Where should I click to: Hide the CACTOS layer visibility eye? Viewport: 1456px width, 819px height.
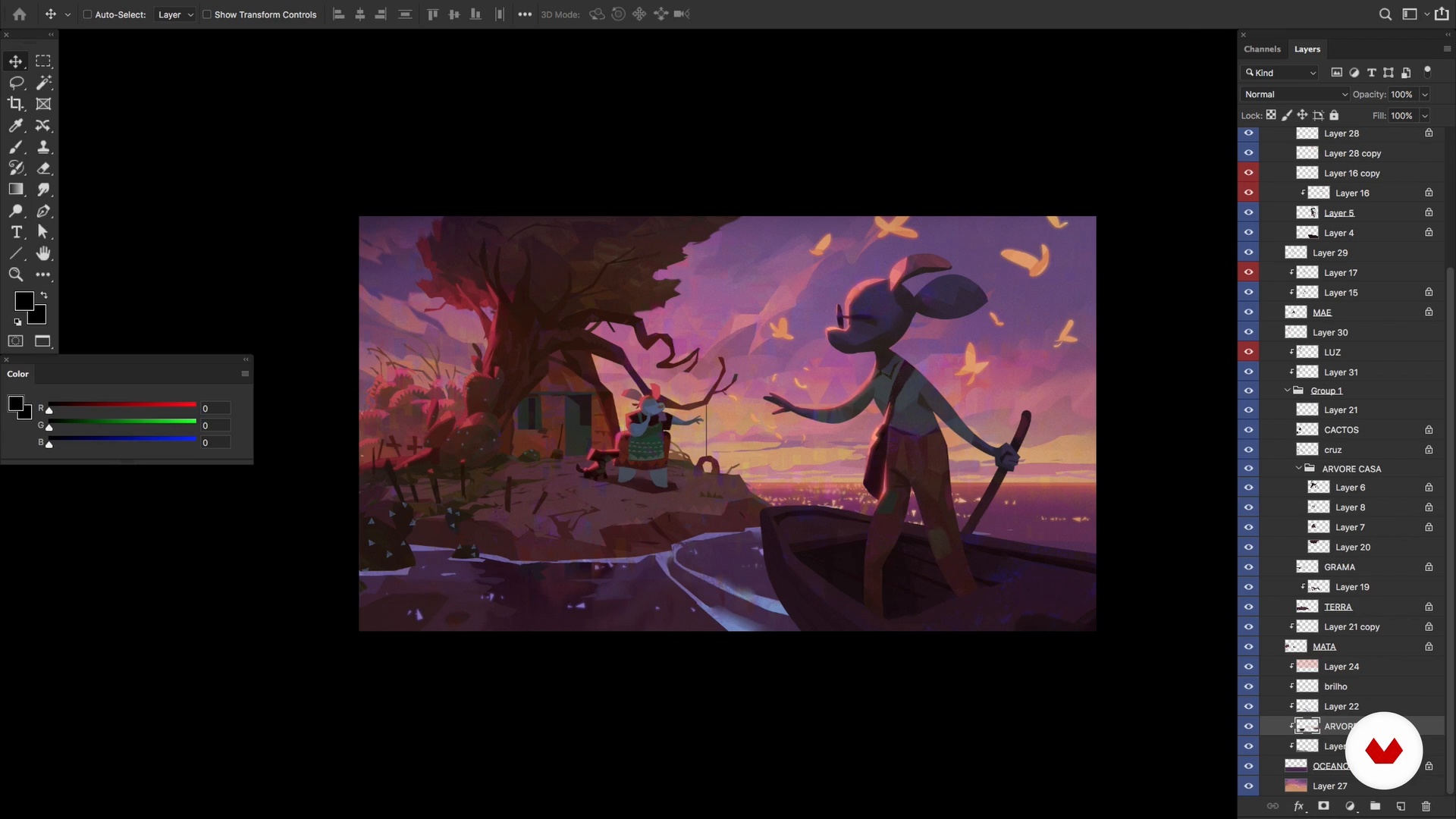(1248, 430)
